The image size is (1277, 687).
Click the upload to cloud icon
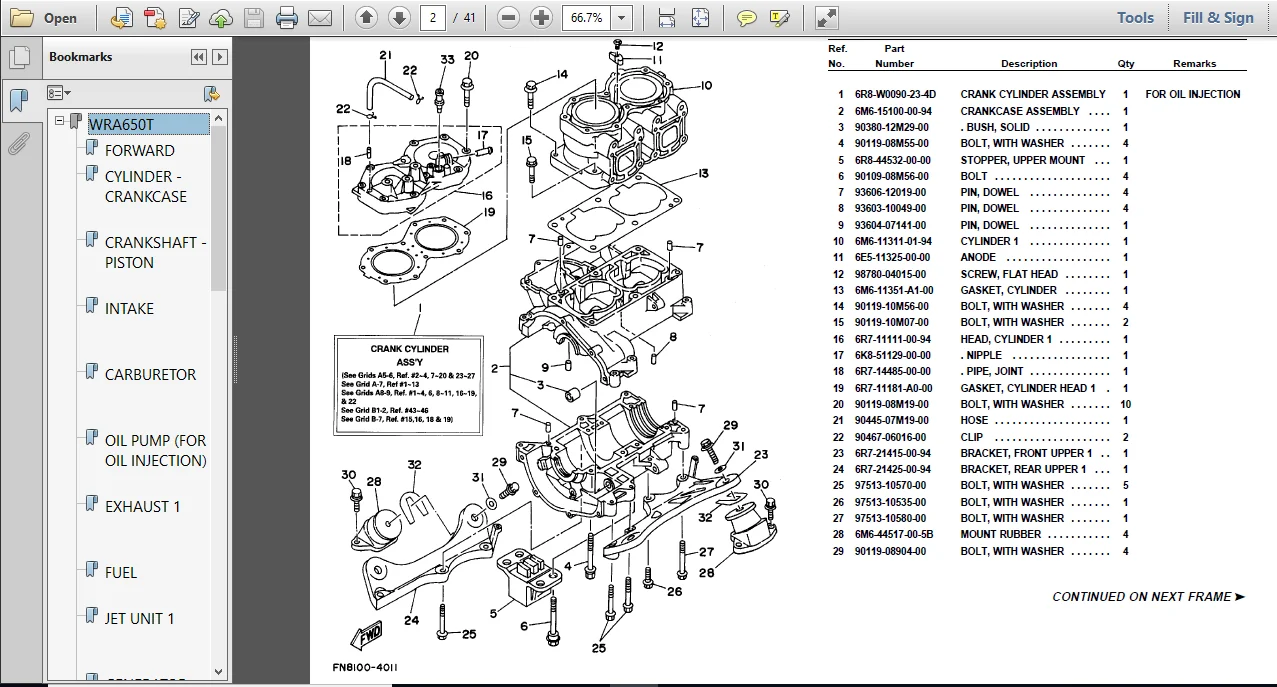tap(221, 18)
